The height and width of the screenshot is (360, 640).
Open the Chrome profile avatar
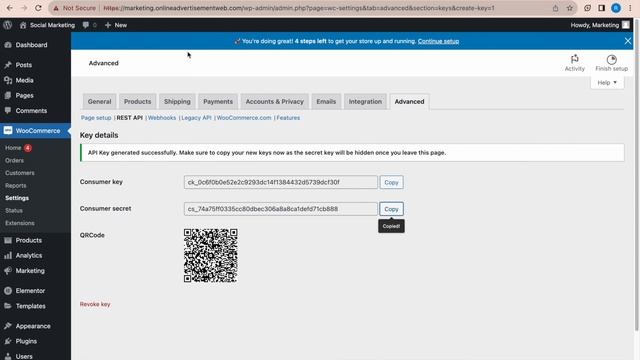pyautogui.click(x=616, y=8)
